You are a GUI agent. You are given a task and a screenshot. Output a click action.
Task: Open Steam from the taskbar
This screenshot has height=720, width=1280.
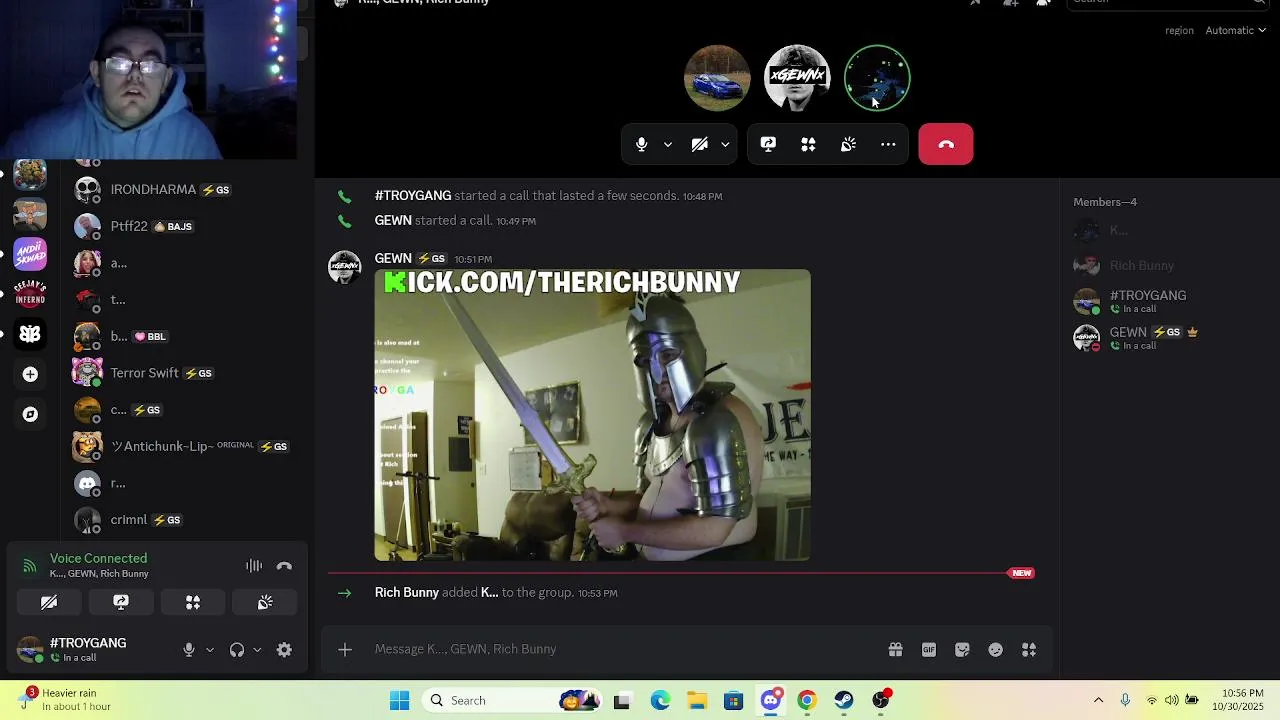(x=844, y=700)
